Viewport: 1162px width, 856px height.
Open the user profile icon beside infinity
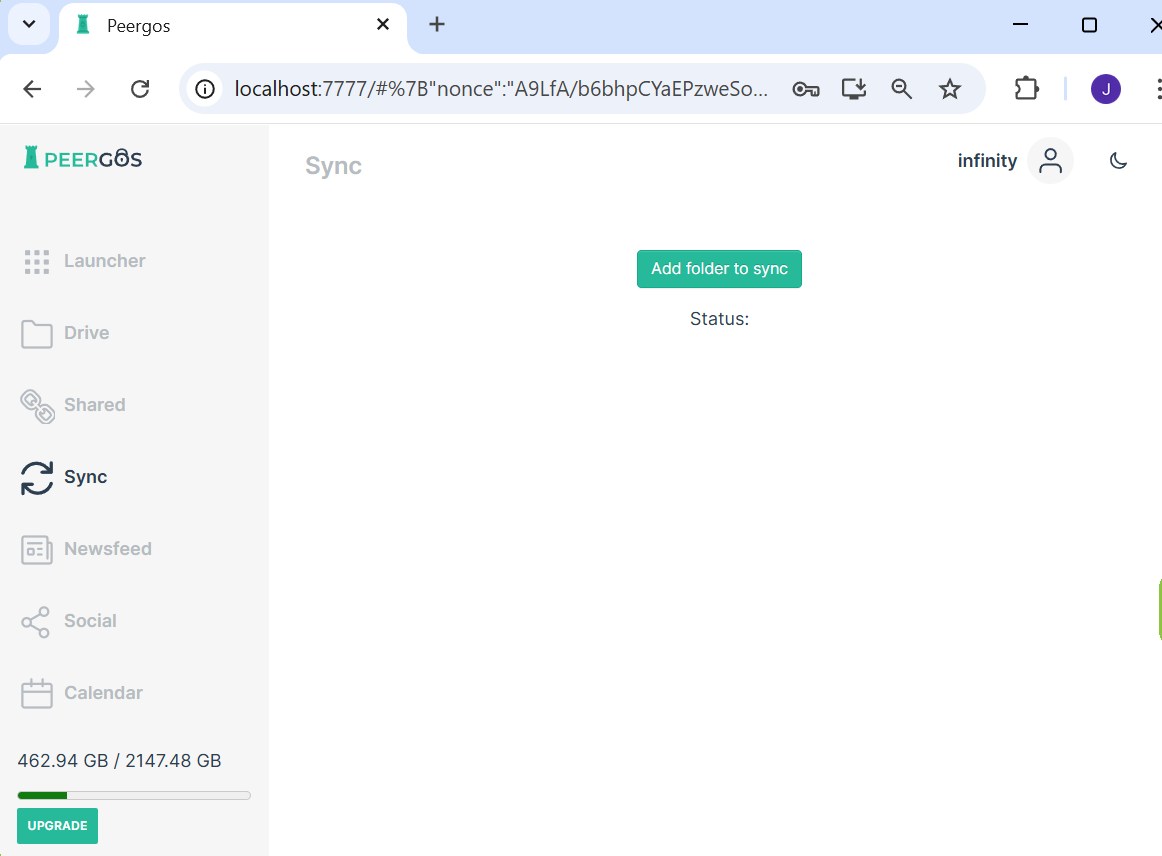[x=1050, y=160]
